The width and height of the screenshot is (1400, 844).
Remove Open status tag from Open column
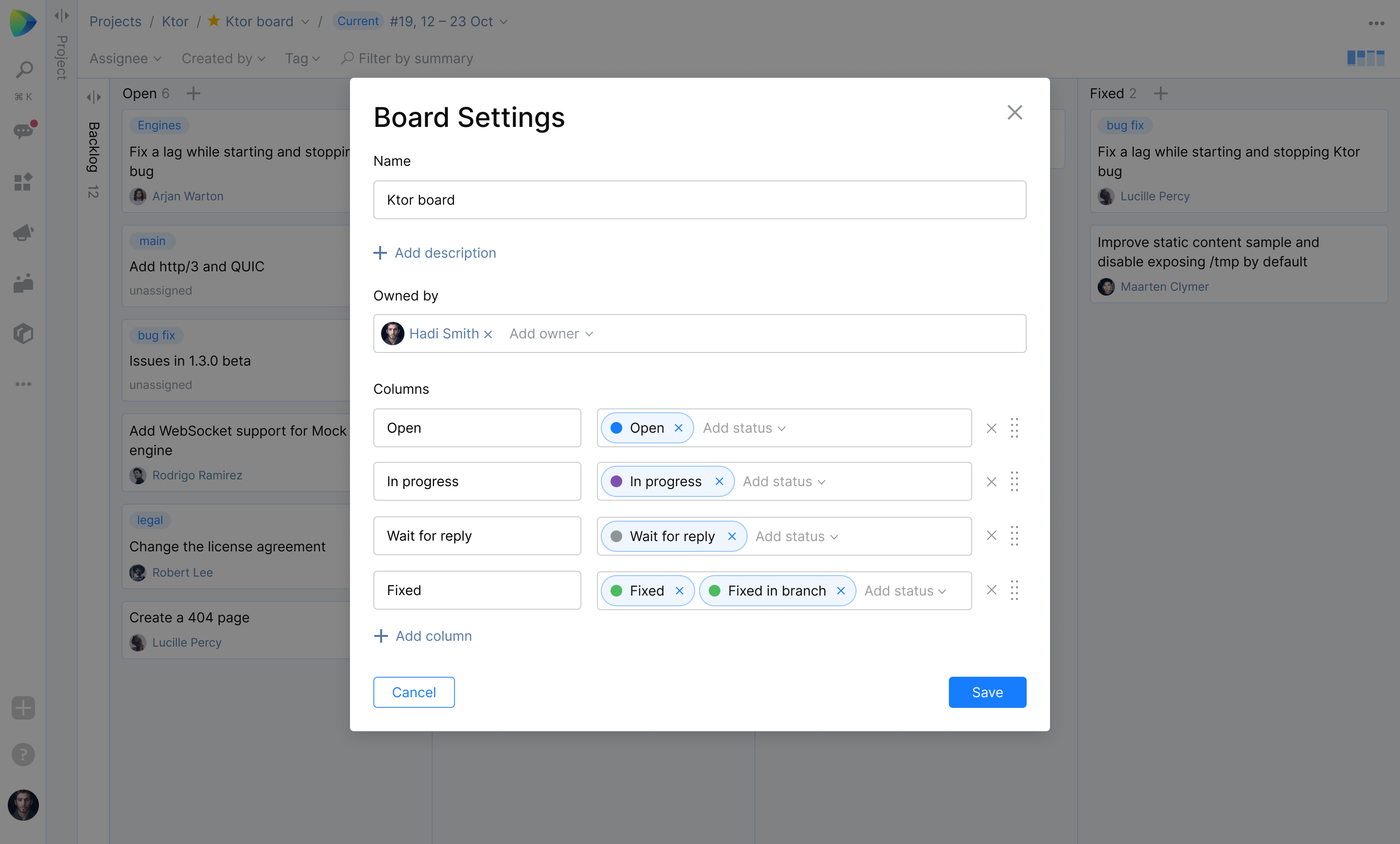(x=679, y=427)
